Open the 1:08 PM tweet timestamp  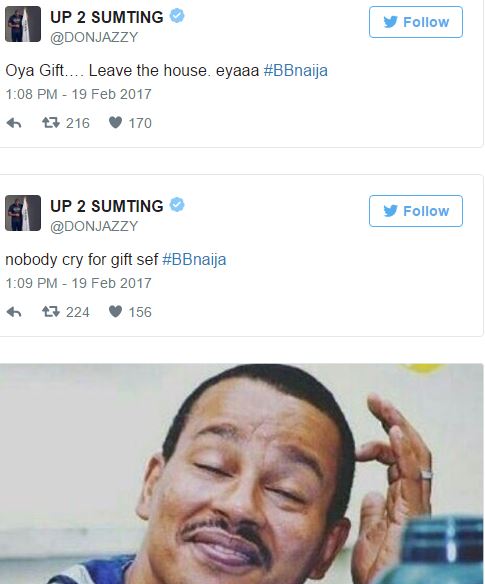pos(78,94)
